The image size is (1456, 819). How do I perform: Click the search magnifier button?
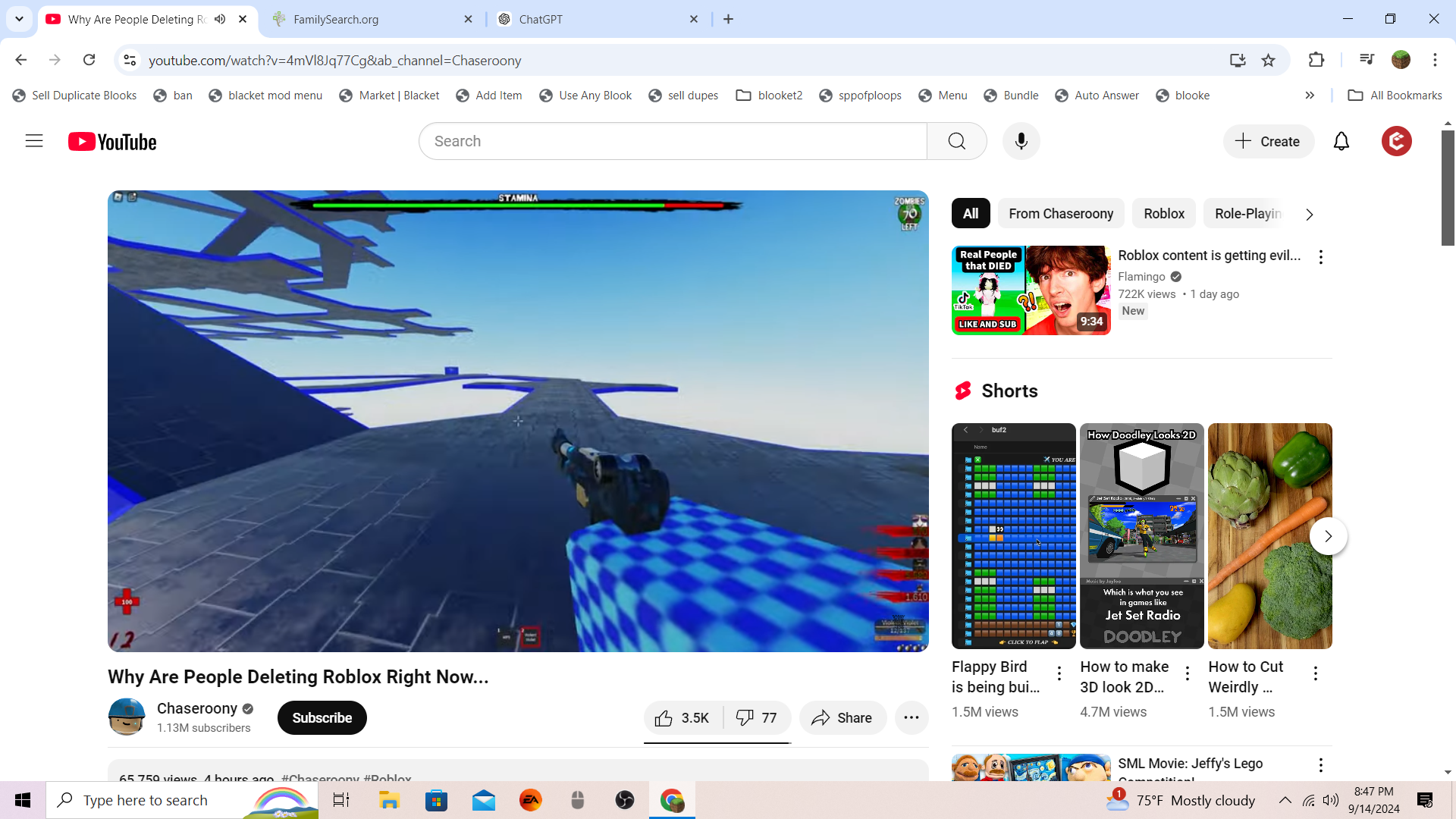click(956, 141)
